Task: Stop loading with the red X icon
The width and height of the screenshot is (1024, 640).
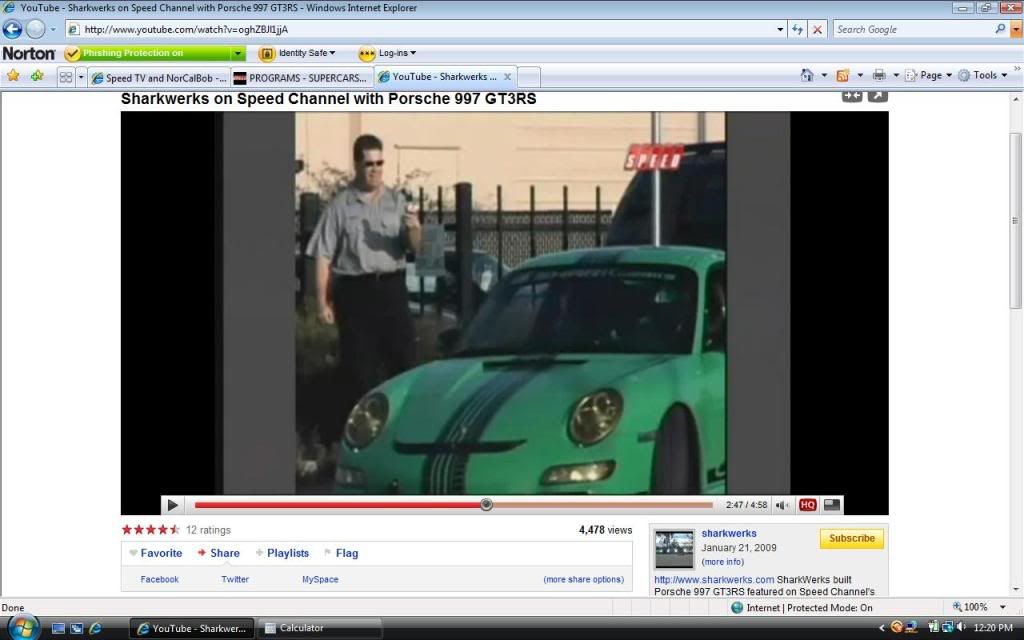Action: pyautogui.click(x=817, y=29)
